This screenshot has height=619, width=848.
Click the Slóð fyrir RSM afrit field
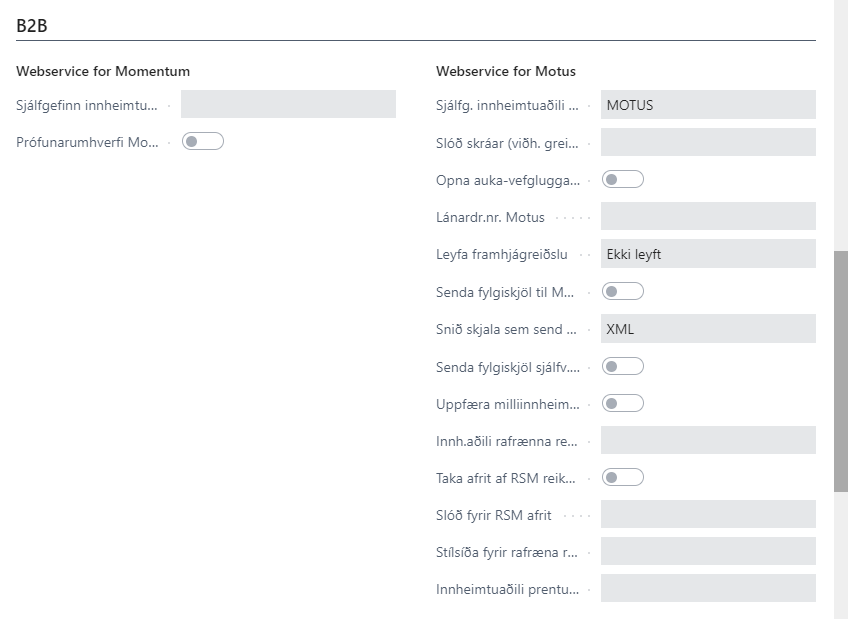click(x=708, y=515)
